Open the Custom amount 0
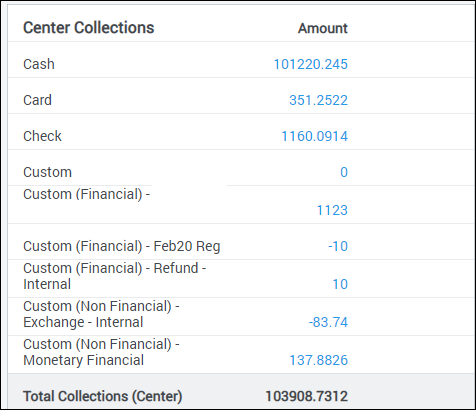Viewport: 476px width, 410px height. (344, 172)
